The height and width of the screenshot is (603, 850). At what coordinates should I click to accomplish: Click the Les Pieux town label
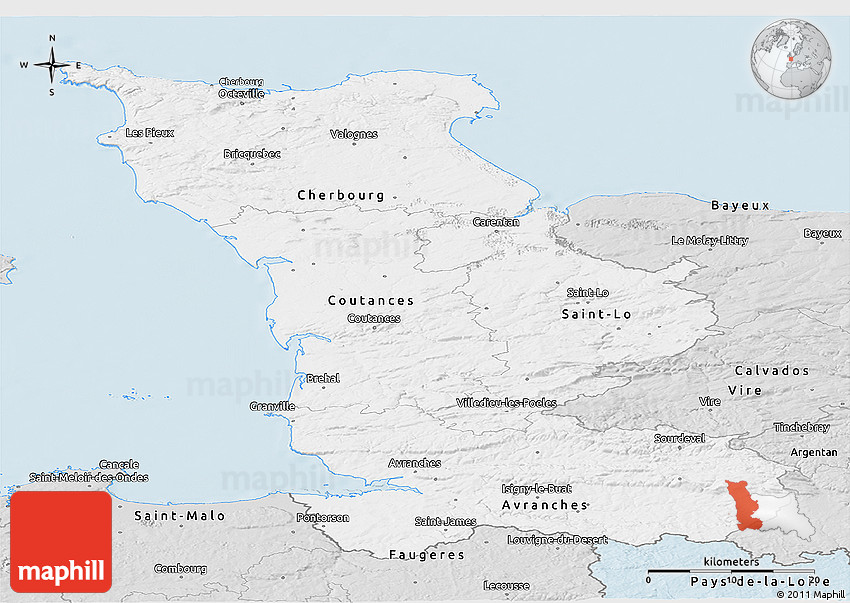click(150, 133)
